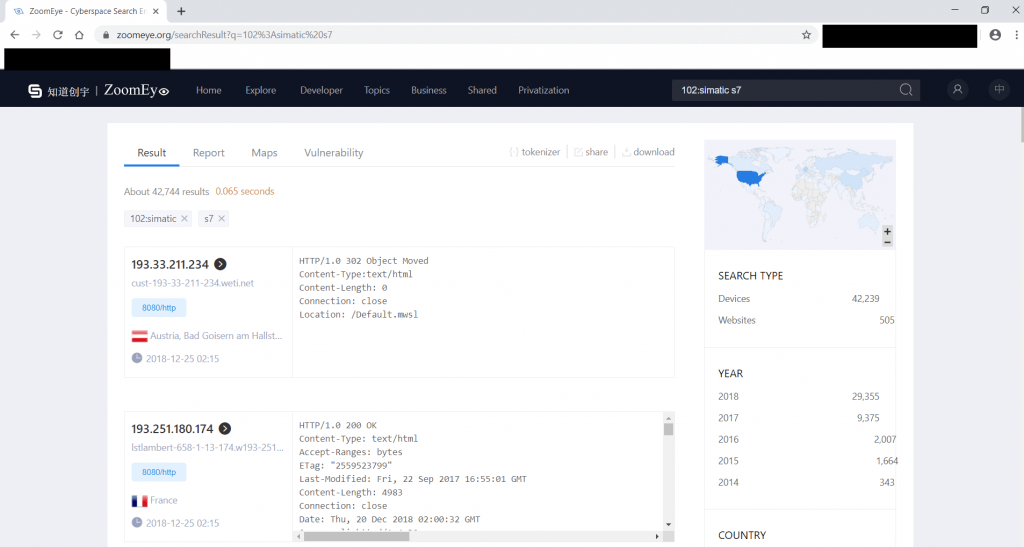Open the browser home icon

pyautogui.click(x=79, y=35)
